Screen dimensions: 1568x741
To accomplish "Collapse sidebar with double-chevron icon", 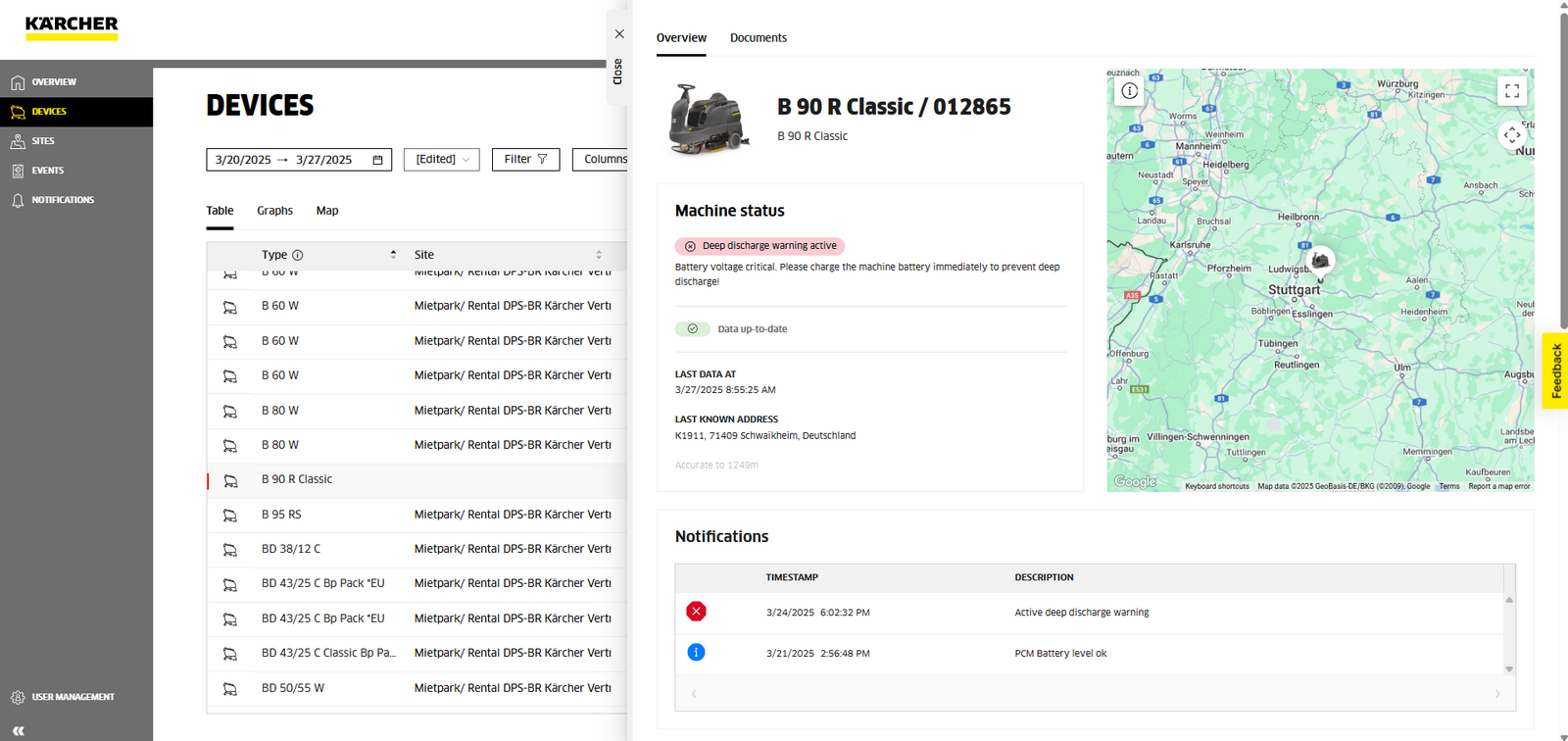I will pyautogui.click(x=18, y=730).
